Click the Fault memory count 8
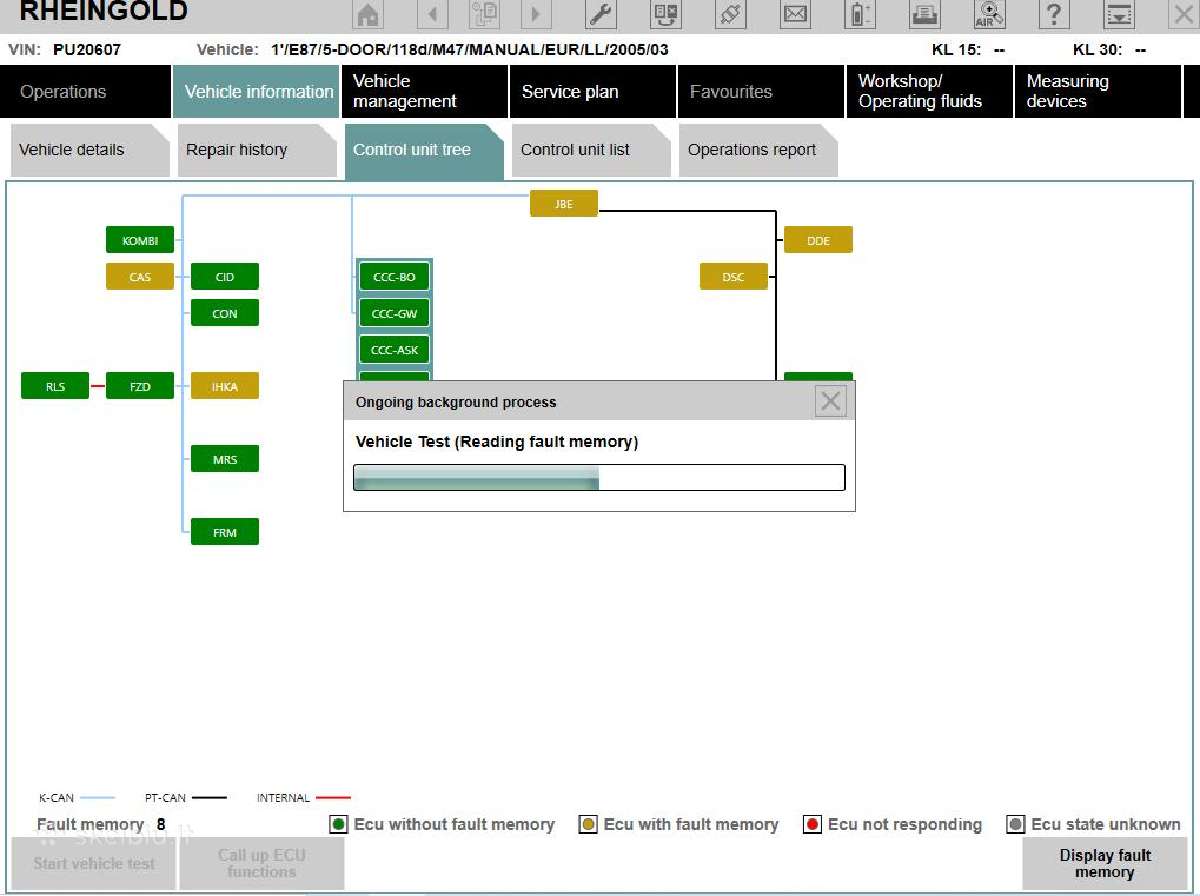 pyautogui.click(x=161, y=825)
